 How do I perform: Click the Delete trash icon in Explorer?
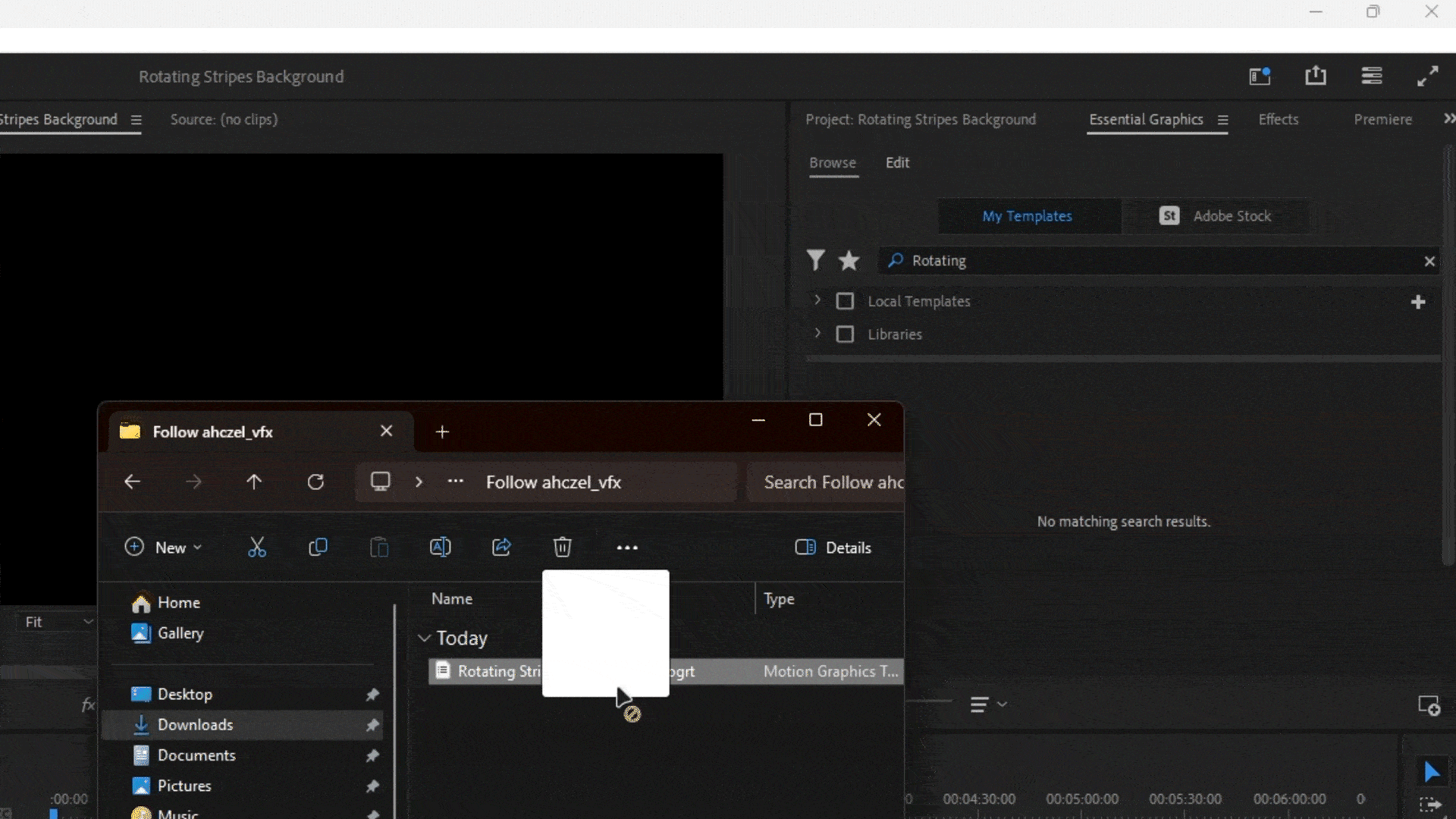click(562, 547)
